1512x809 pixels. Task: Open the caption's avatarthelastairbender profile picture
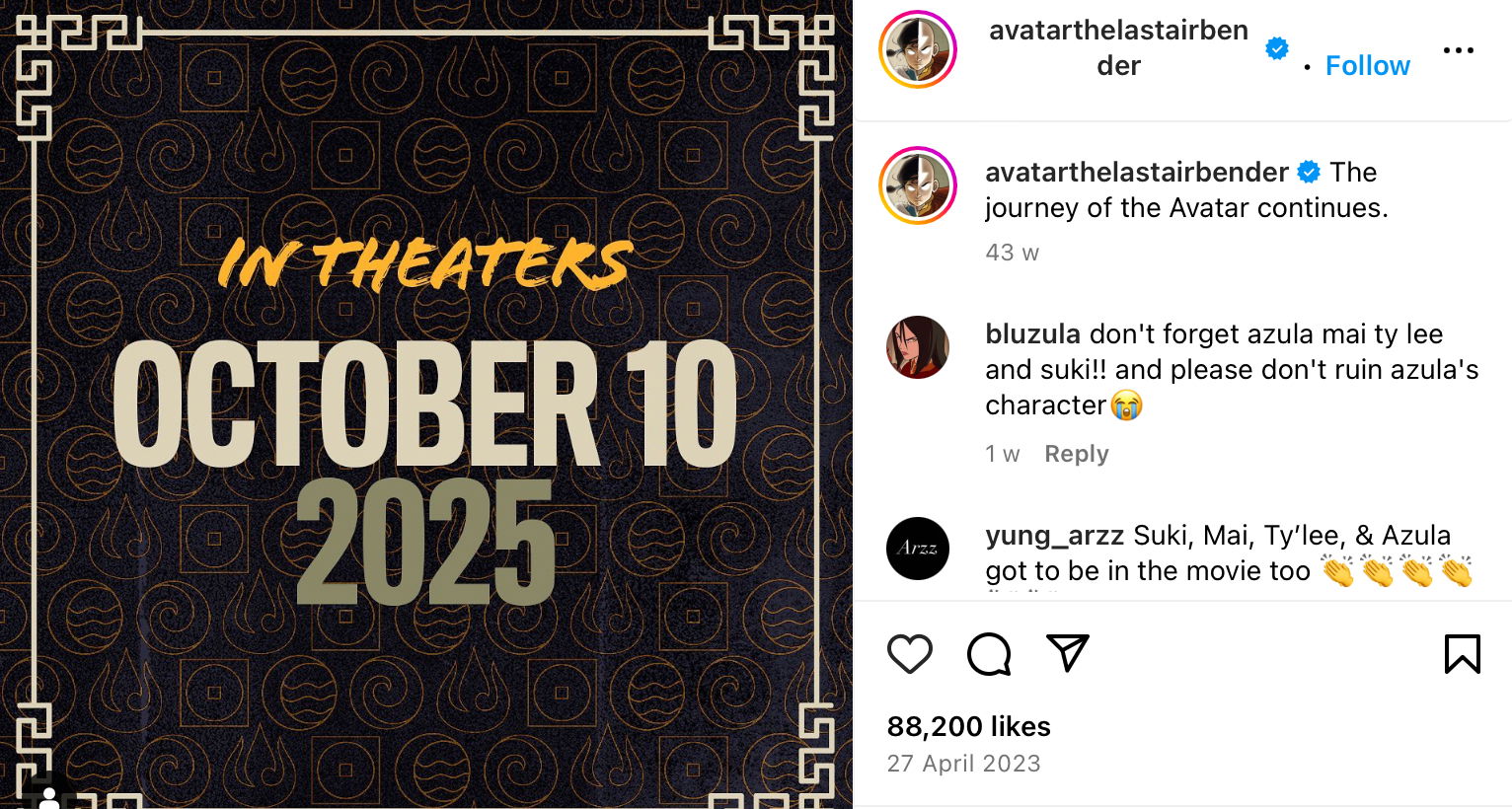pyautogui.click(x=918, y=185)
